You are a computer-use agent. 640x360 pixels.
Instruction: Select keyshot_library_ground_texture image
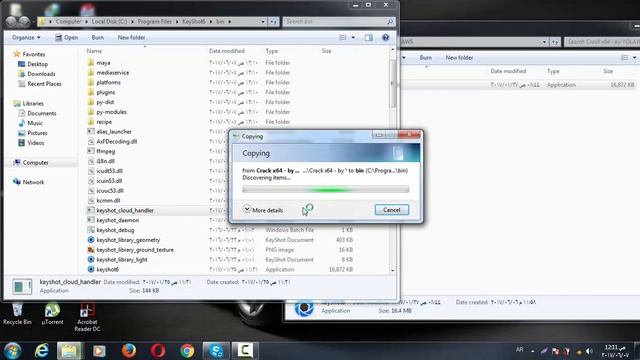[x=135, y=250]
